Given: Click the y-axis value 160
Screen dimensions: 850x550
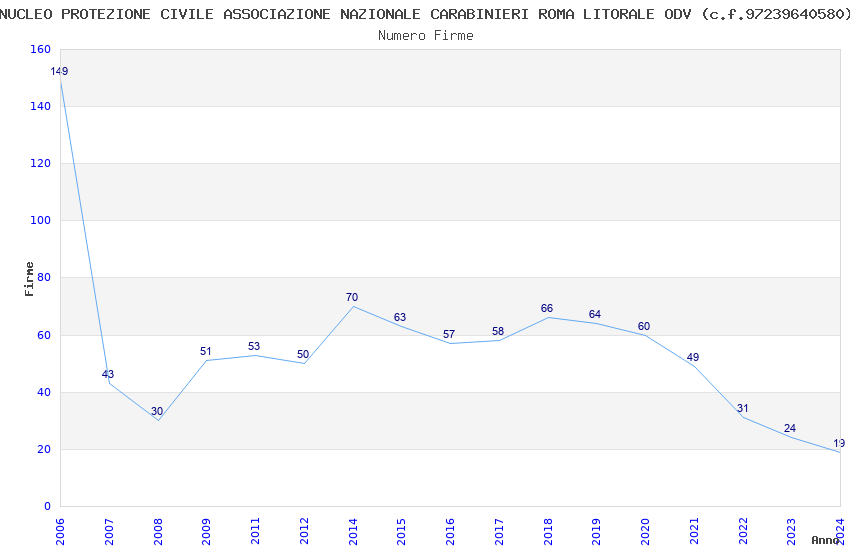Looking at the screenshot, I should tap(40, 49).
